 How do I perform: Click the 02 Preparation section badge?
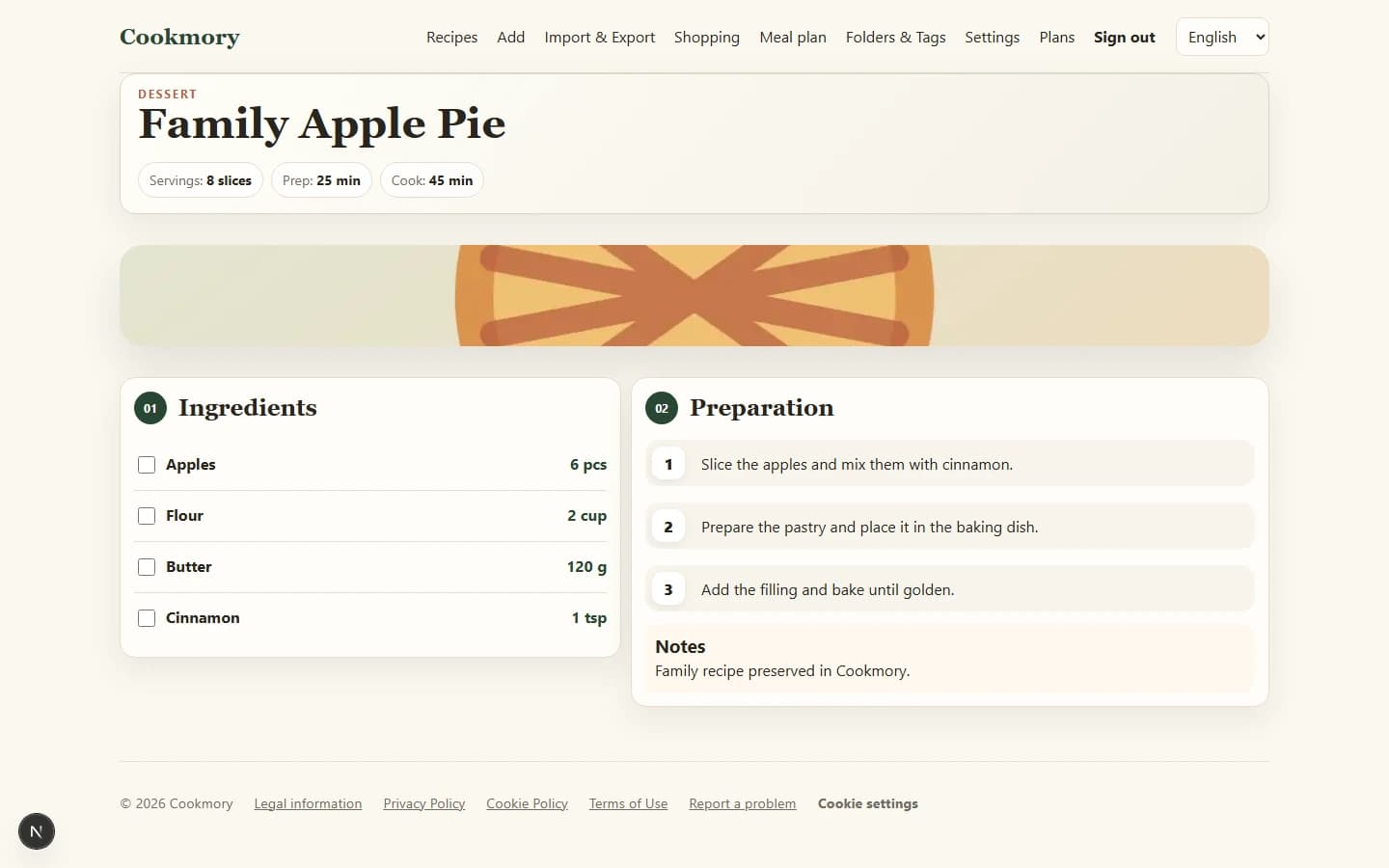661,408
